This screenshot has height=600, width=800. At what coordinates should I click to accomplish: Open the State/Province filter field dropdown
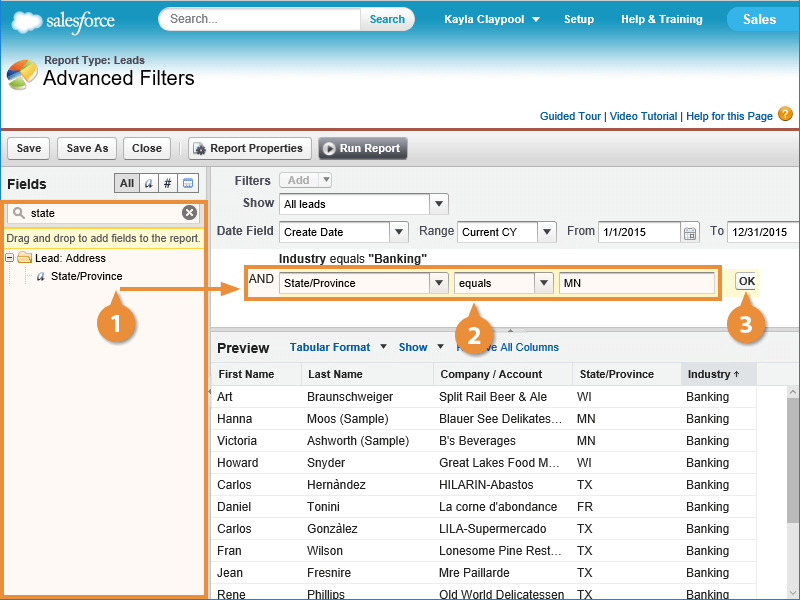438,284
